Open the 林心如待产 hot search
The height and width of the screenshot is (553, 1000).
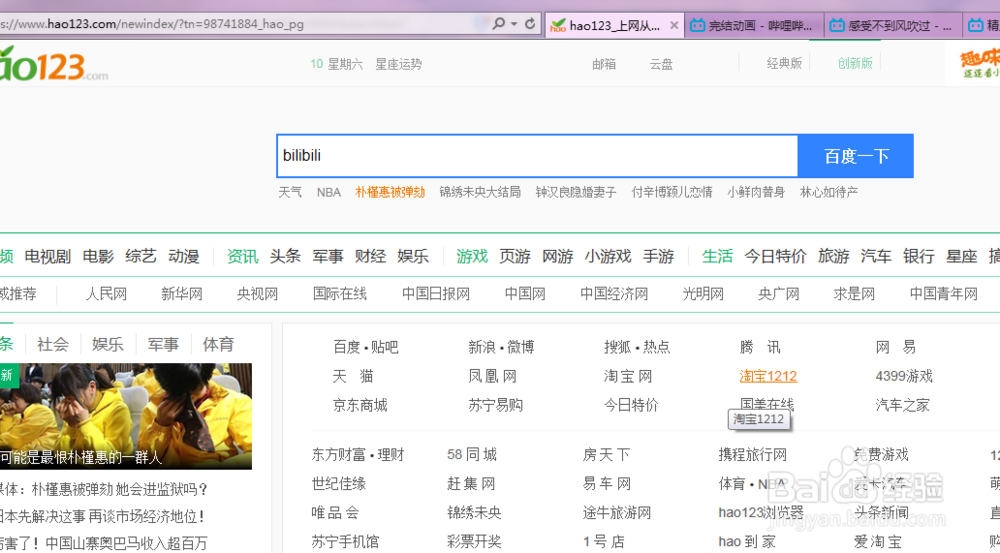(829, 192)
